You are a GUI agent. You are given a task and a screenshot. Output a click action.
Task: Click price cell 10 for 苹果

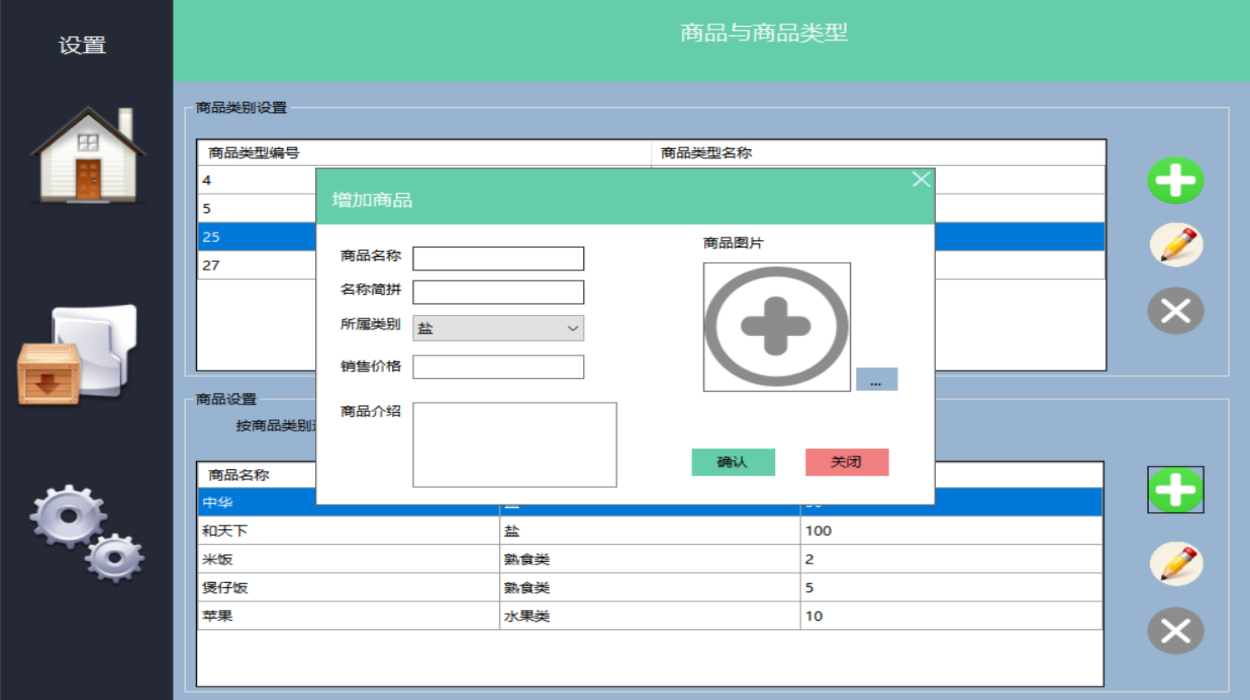point(952,616)
